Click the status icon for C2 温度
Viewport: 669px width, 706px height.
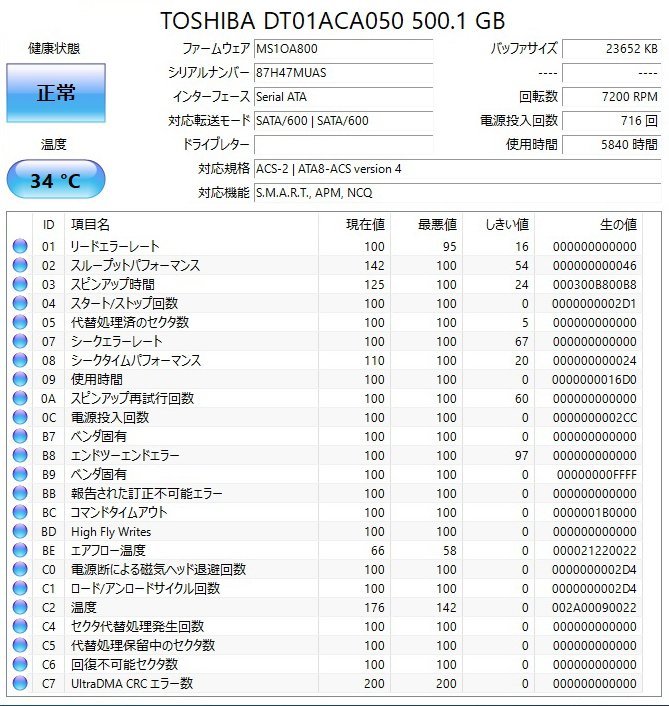[20, 607]
